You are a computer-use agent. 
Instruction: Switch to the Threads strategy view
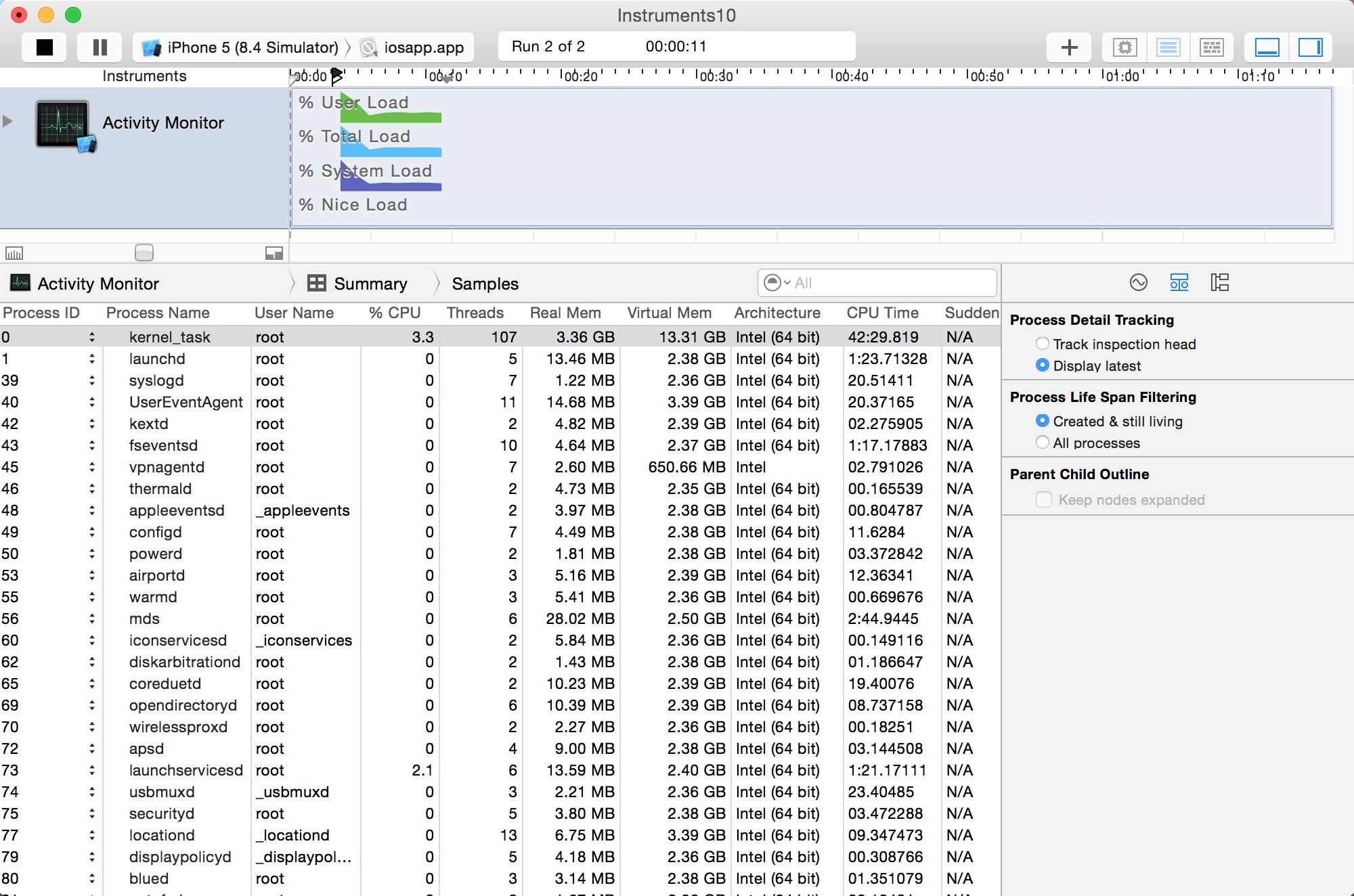click(x=1211, y=47)
